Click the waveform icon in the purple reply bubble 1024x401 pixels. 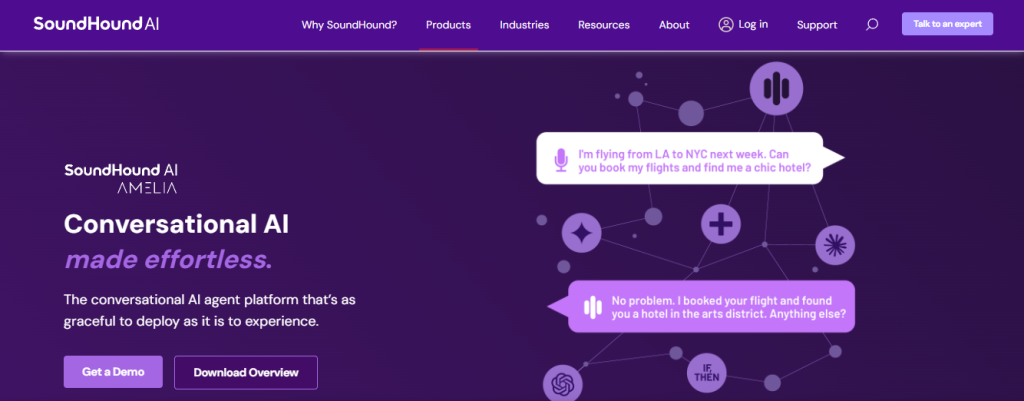(591, 307)
